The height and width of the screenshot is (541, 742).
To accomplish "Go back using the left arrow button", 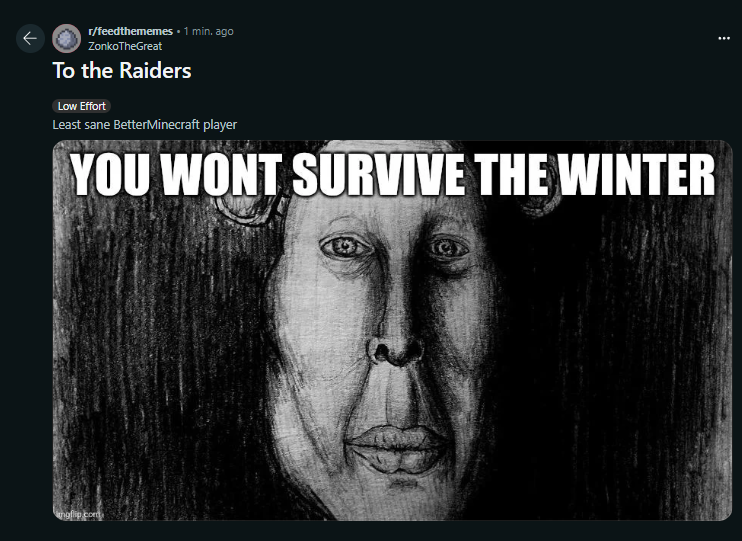I will tap(30, 38).
